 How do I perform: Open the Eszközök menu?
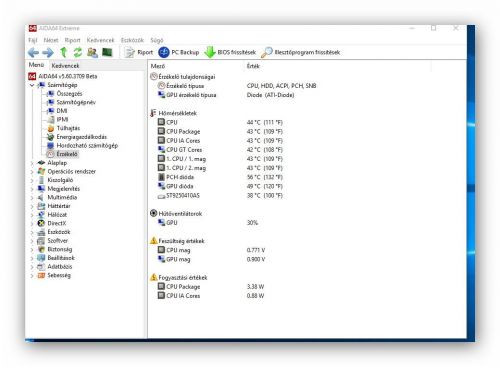pyautogui.click(x=132, y=40)
